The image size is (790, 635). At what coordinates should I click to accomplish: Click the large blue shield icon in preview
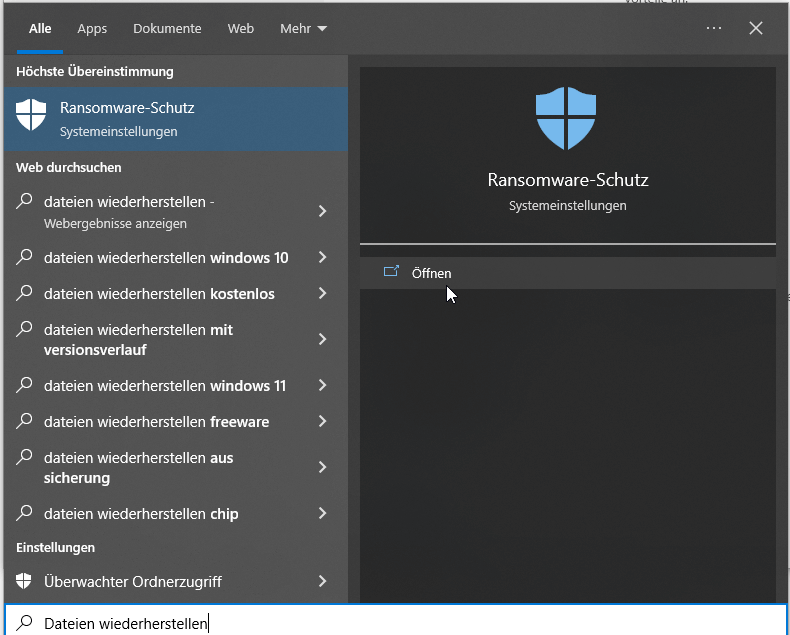[566, 118]
